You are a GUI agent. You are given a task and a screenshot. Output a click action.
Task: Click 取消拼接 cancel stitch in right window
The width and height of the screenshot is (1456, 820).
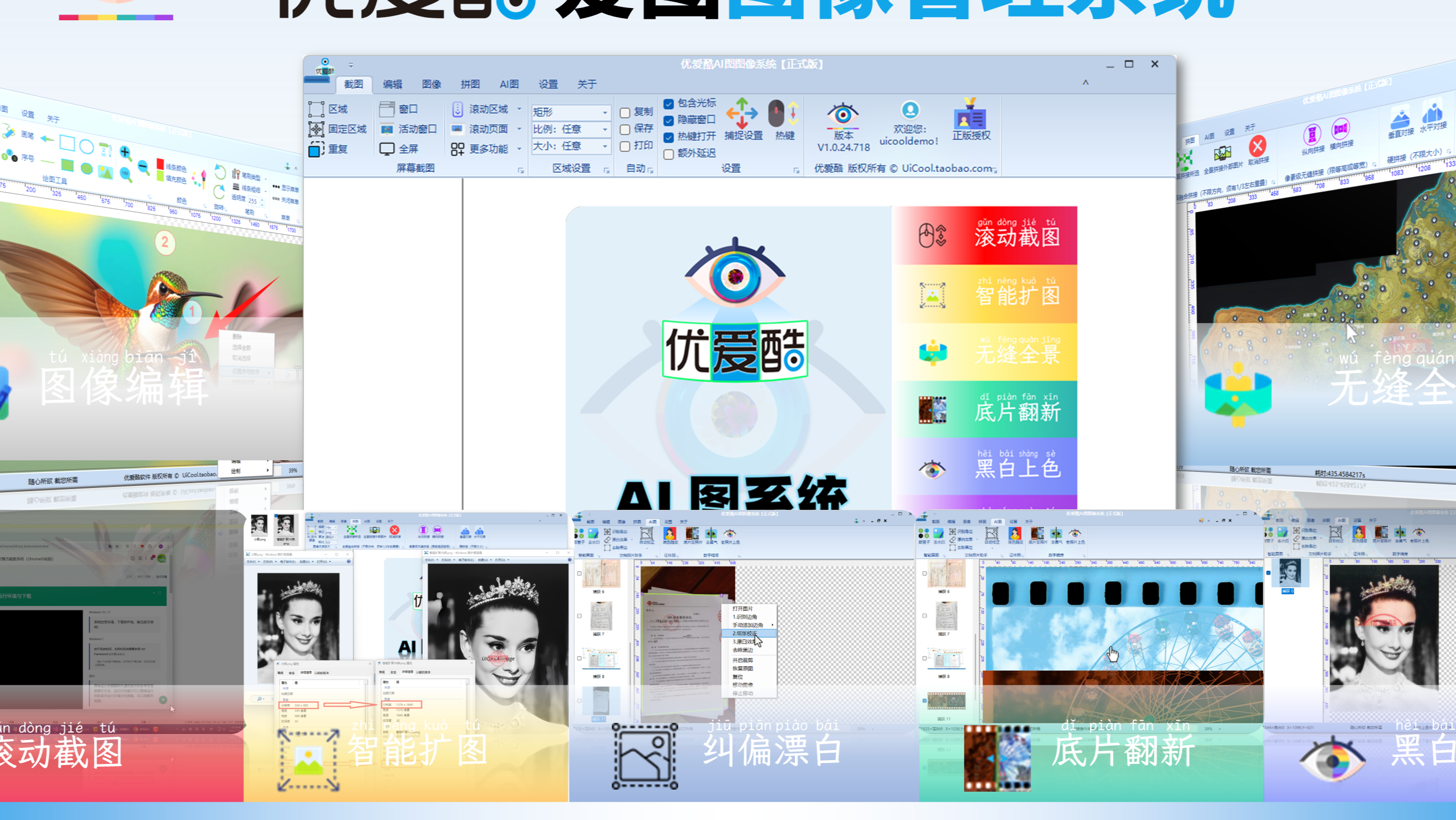click(x=1257, y=151)
